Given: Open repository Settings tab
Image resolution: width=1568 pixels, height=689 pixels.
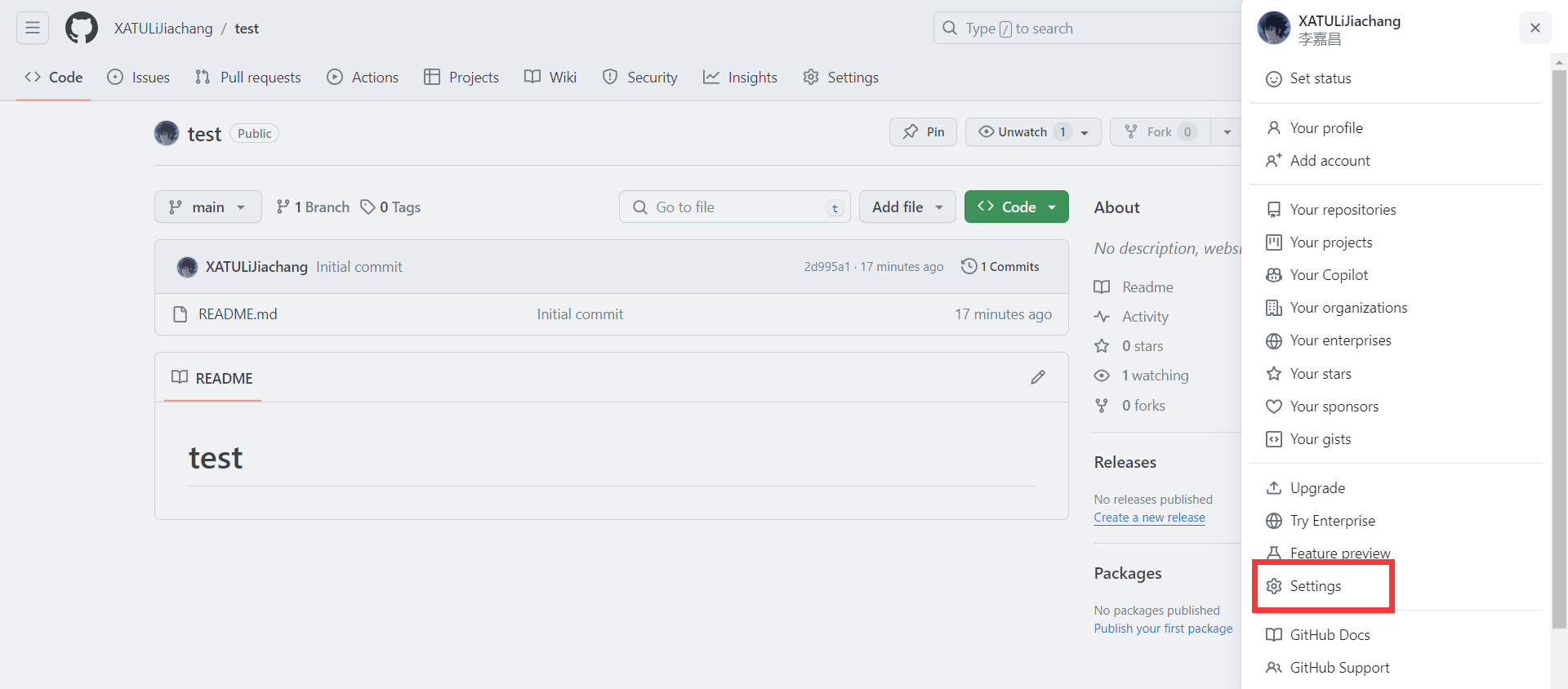Looking at the screenshot, I should tap(841, 78).
